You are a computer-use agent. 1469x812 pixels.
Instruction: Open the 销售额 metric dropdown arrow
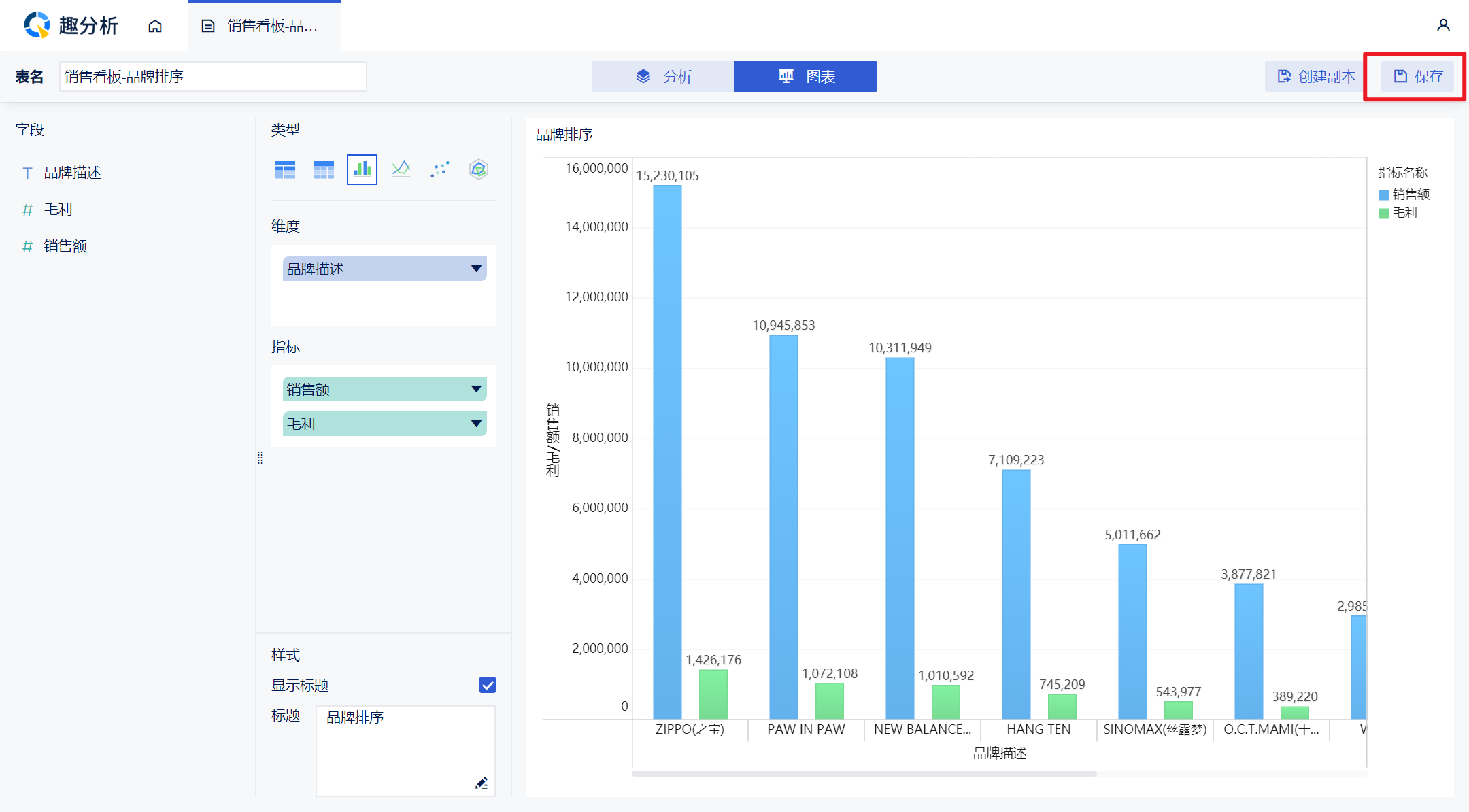pos(476,389)
